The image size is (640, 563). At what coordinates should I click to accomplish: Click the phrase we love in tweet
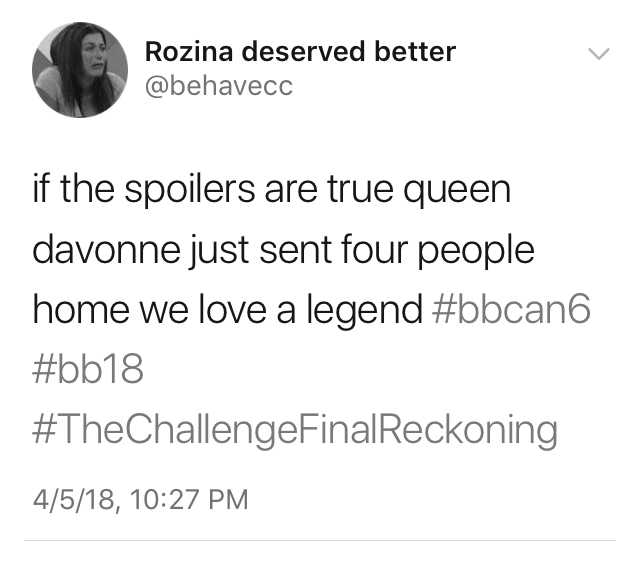coord(203,309)
